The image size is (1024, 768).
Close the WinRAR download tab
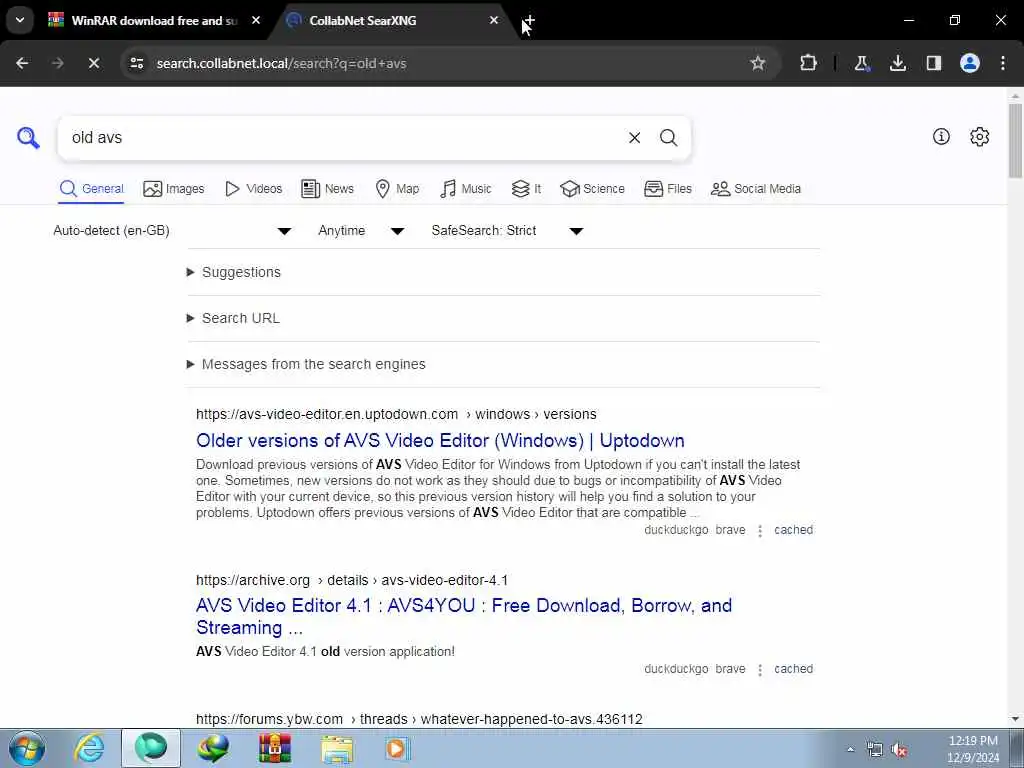pyautogui.click(x=256, y=20)
